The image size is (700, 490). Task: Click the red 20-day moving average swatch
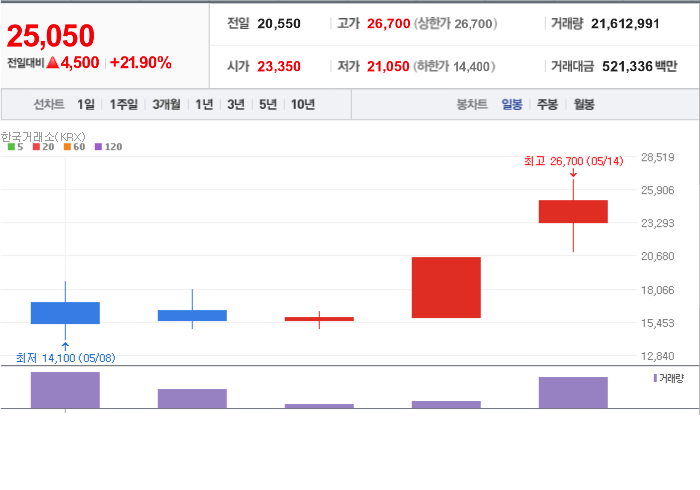tap(37, 147)
